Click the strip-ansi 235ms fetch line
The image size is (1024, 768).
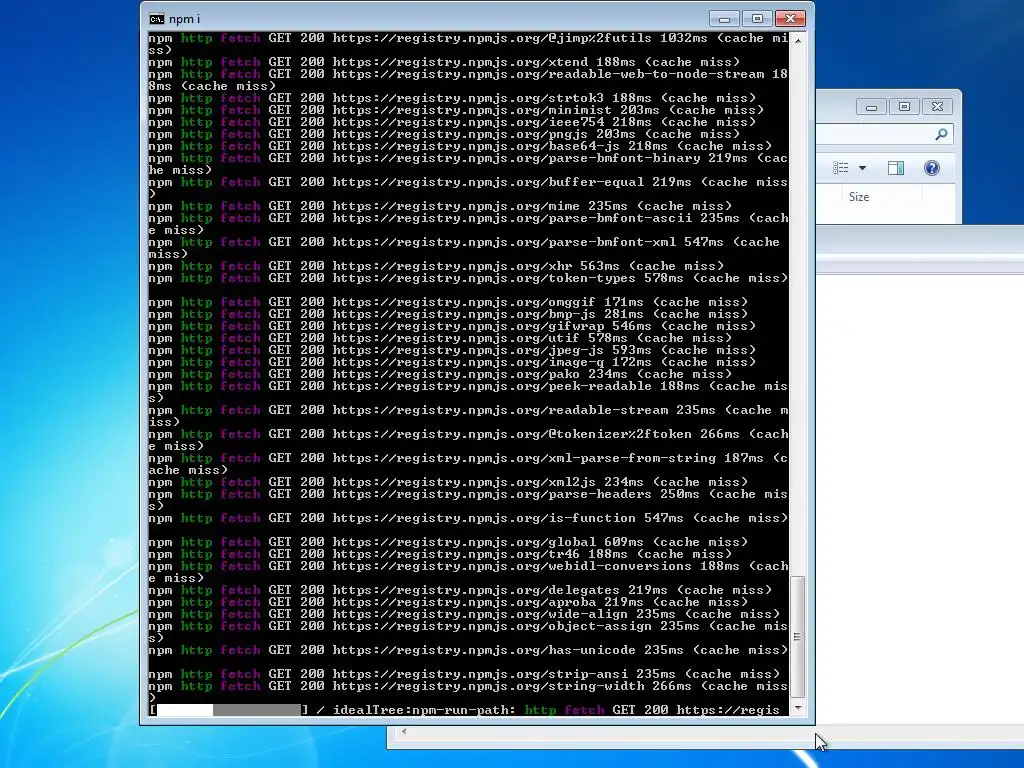pyautogui.click(x=464, y=675)
